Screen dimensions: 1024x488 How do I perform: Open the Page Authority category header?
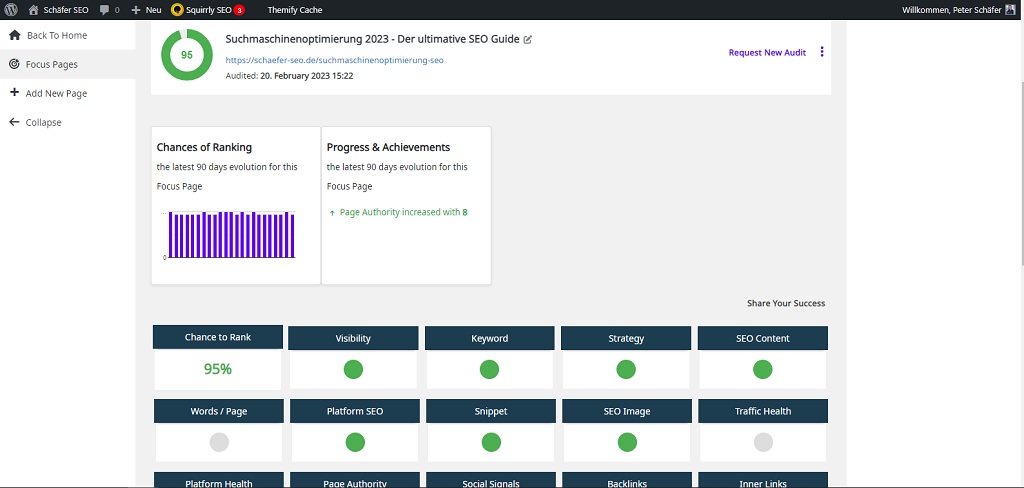pyautogui.click(x=355, y=480)
